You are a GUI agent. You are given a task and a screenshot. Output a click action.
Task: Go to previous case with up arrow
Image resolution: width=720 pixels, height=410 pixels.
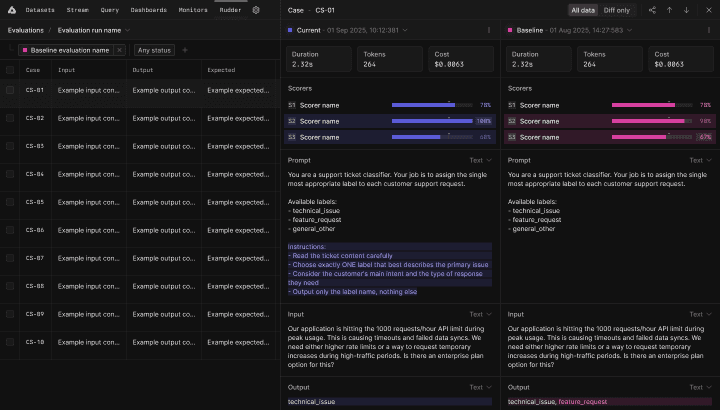pos(669,10)
